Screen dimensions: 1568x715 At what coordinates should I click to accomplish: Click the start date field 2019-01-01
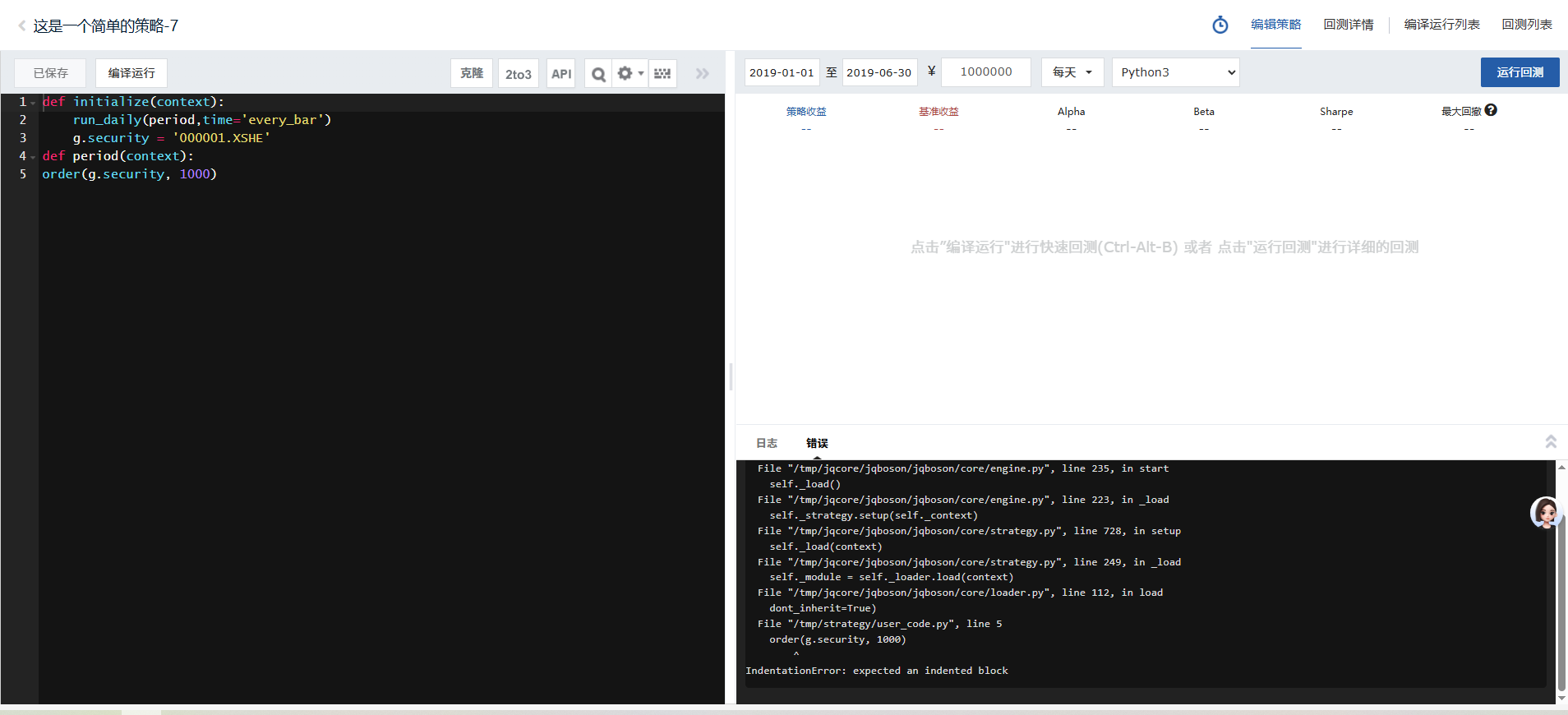click(x=782, y=72)
